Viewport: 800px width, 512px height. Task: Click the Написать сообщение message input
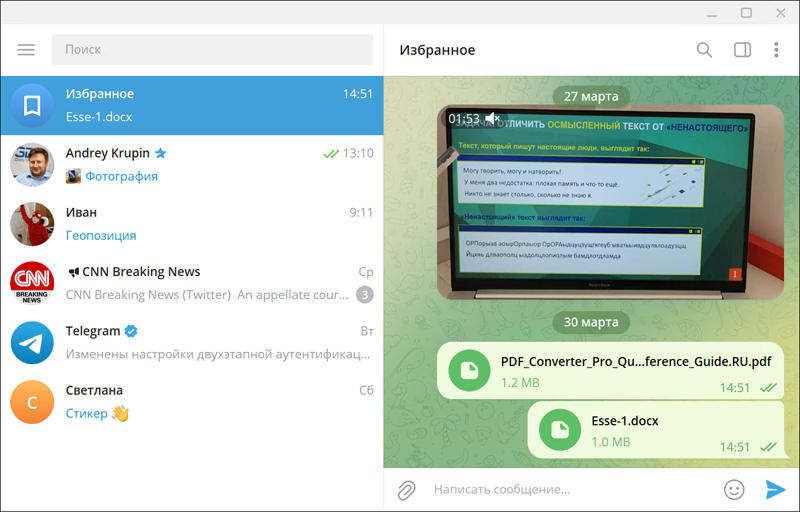coord(570,490)
